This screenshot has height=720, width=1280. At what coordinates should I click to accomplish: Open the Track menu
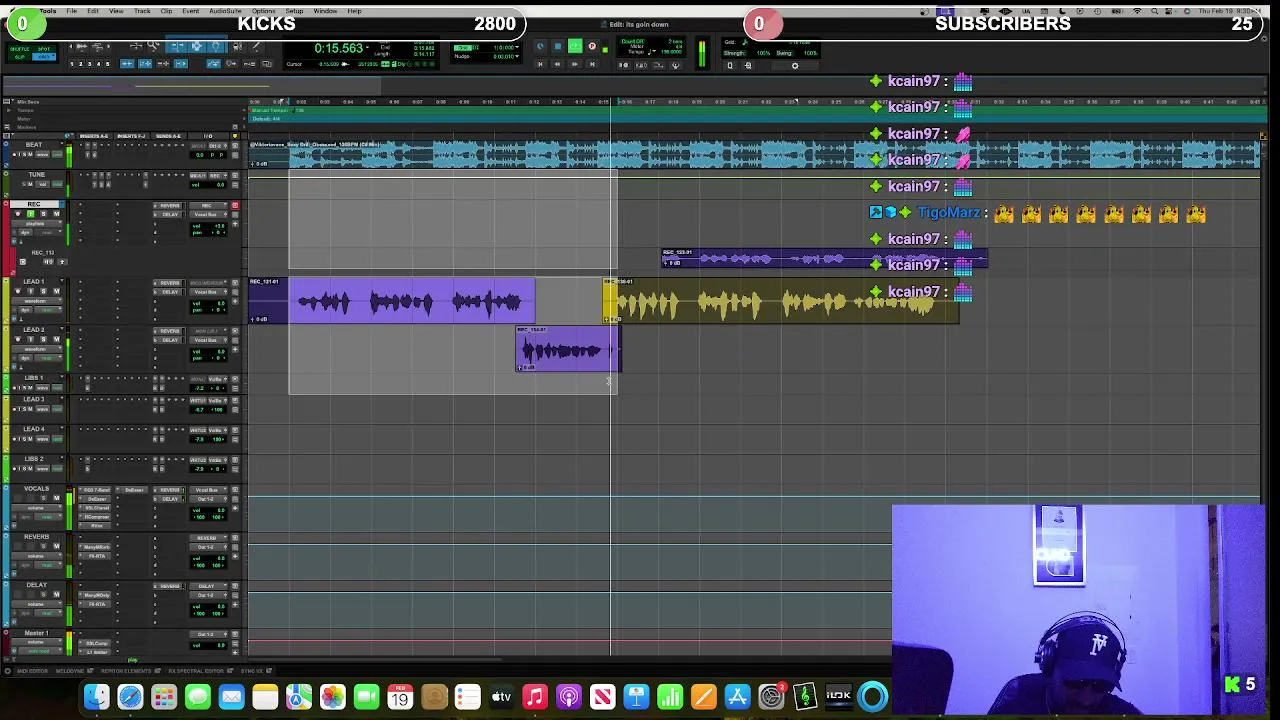[x=142, y=11]
